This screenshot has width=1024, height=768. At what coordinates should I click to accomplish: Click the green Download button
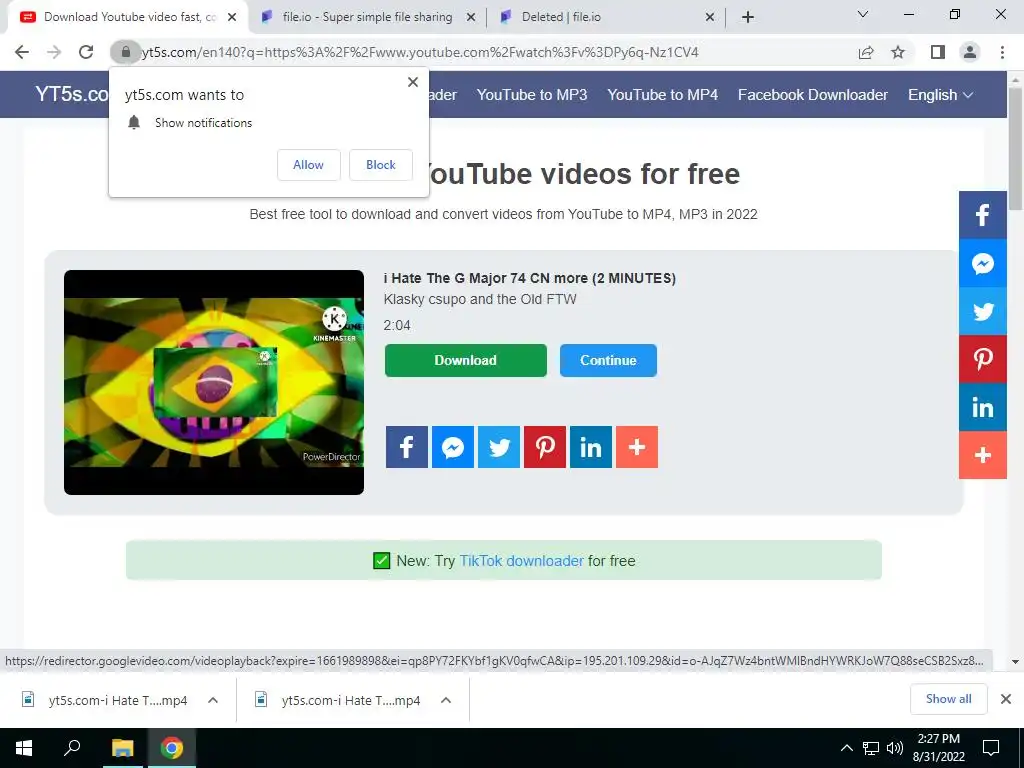466,360
